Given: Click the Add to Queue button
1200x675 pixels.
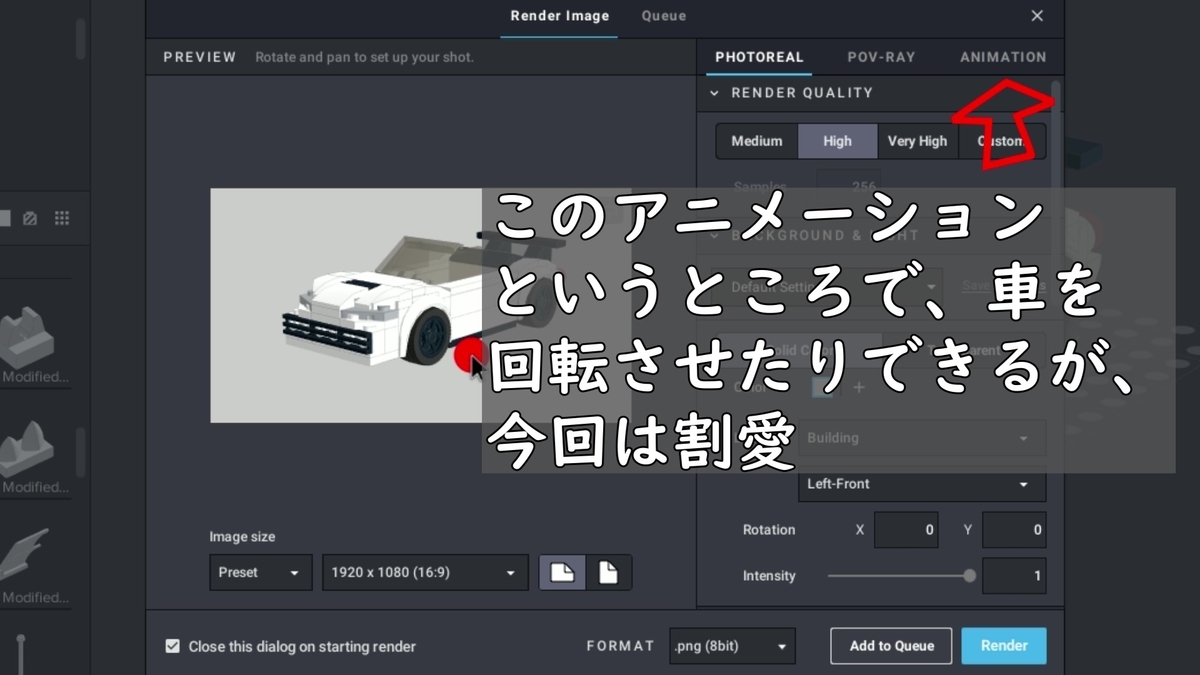Looking at the screenshot, I should (891, 646).
